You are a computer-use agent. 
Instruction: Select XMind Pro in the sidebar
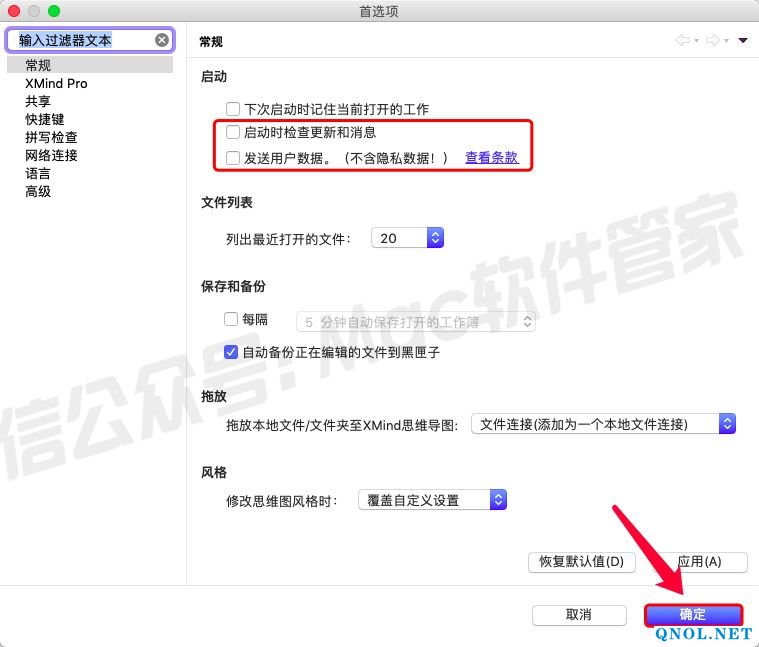pos(56,83)
